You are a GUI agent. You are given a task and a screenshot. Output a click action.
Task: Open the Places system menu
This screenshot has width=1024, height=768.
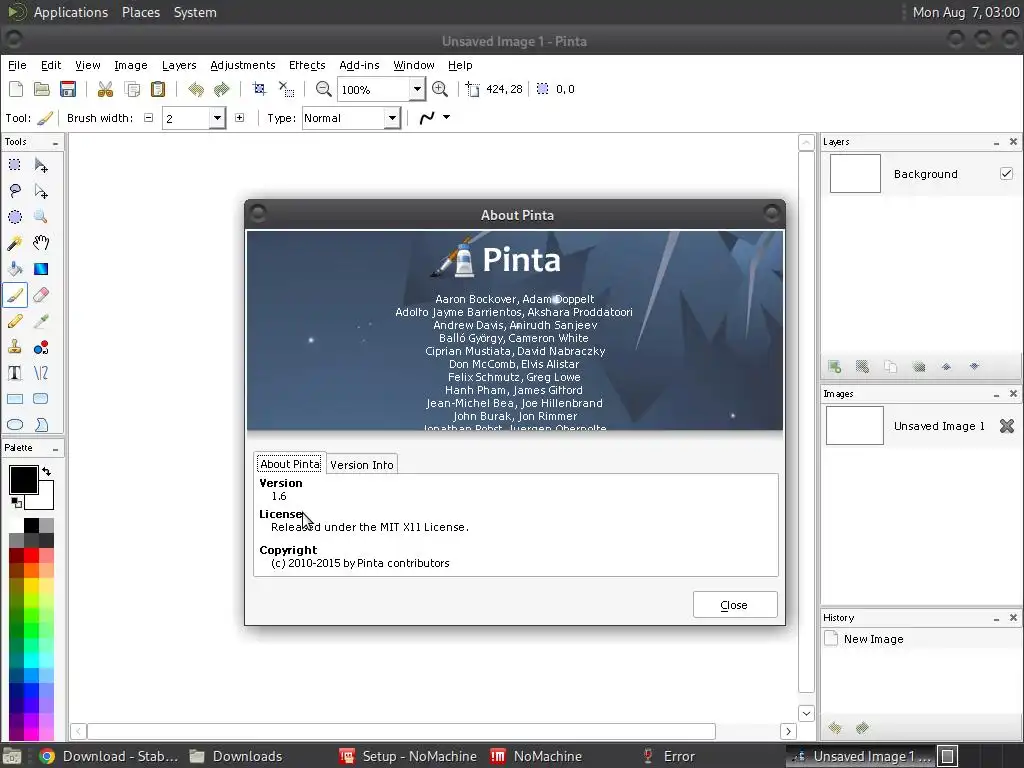(x=140, y=12)
